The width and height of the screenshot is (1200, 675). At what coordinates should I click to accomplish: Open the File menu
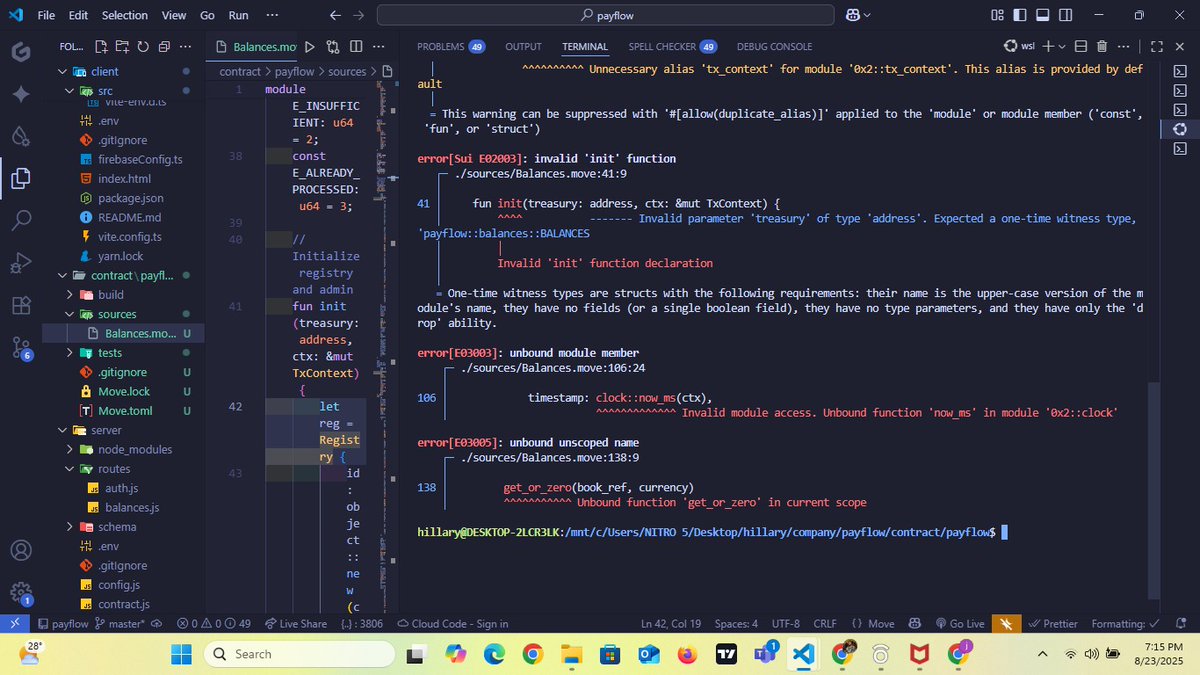click(46, 15)
